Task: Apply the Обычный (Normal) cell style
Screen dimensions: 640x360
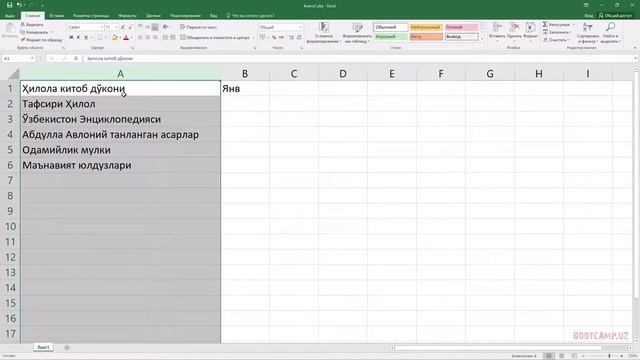Action: [x=391, y=27]
